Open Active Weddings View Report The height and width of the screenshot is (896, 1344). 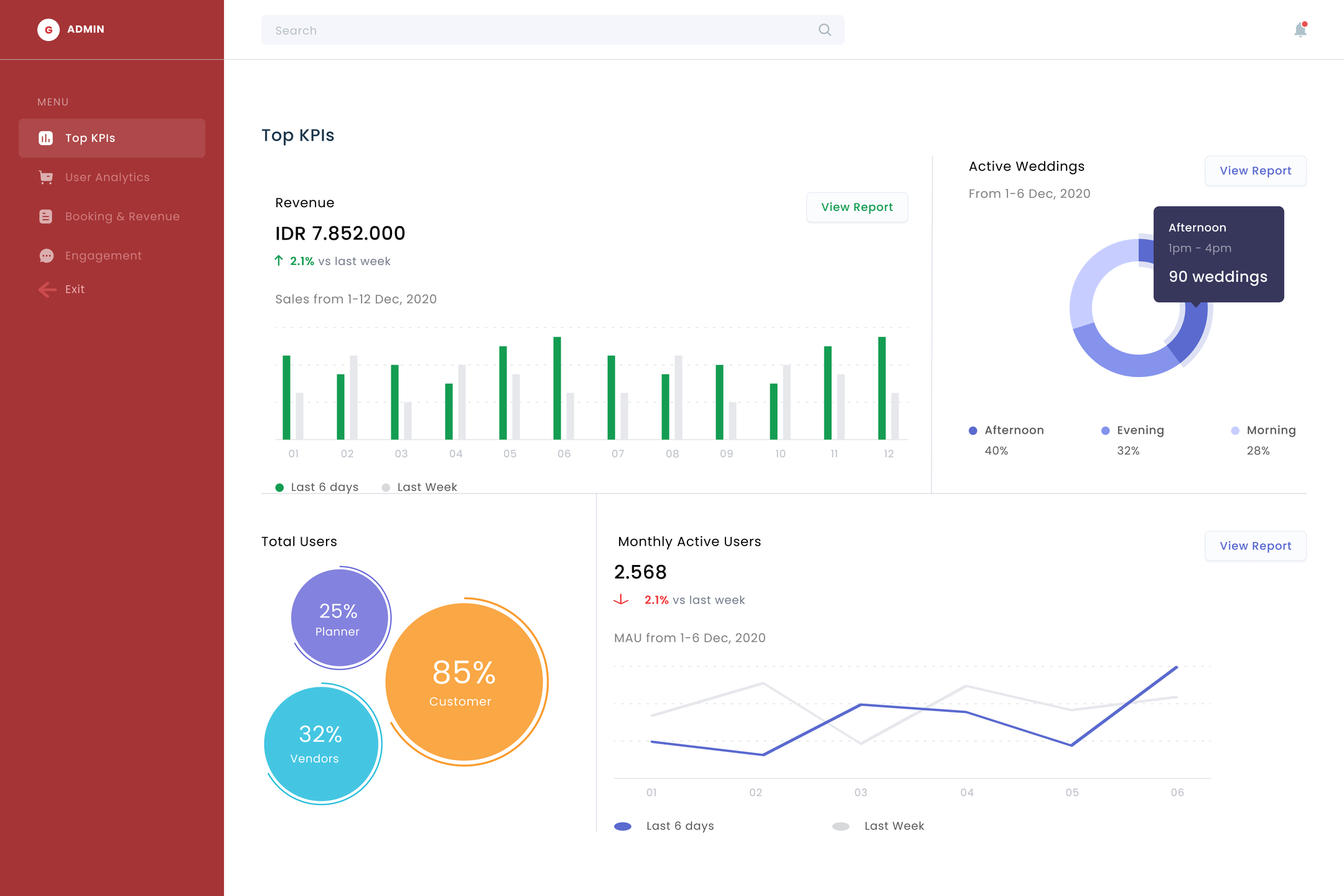point(1255,170)
